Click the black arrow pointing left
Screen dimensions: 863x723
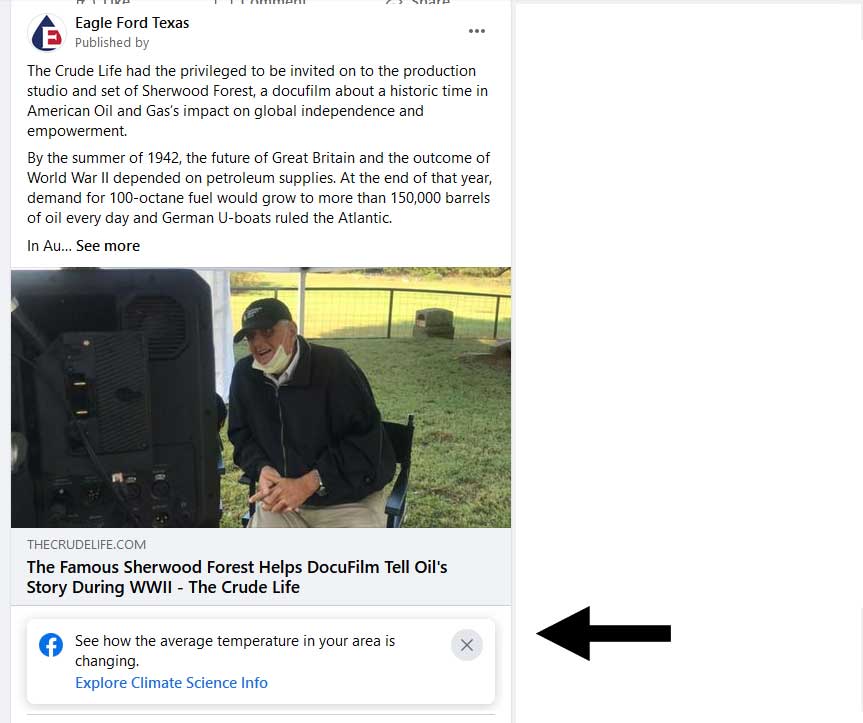603,633
